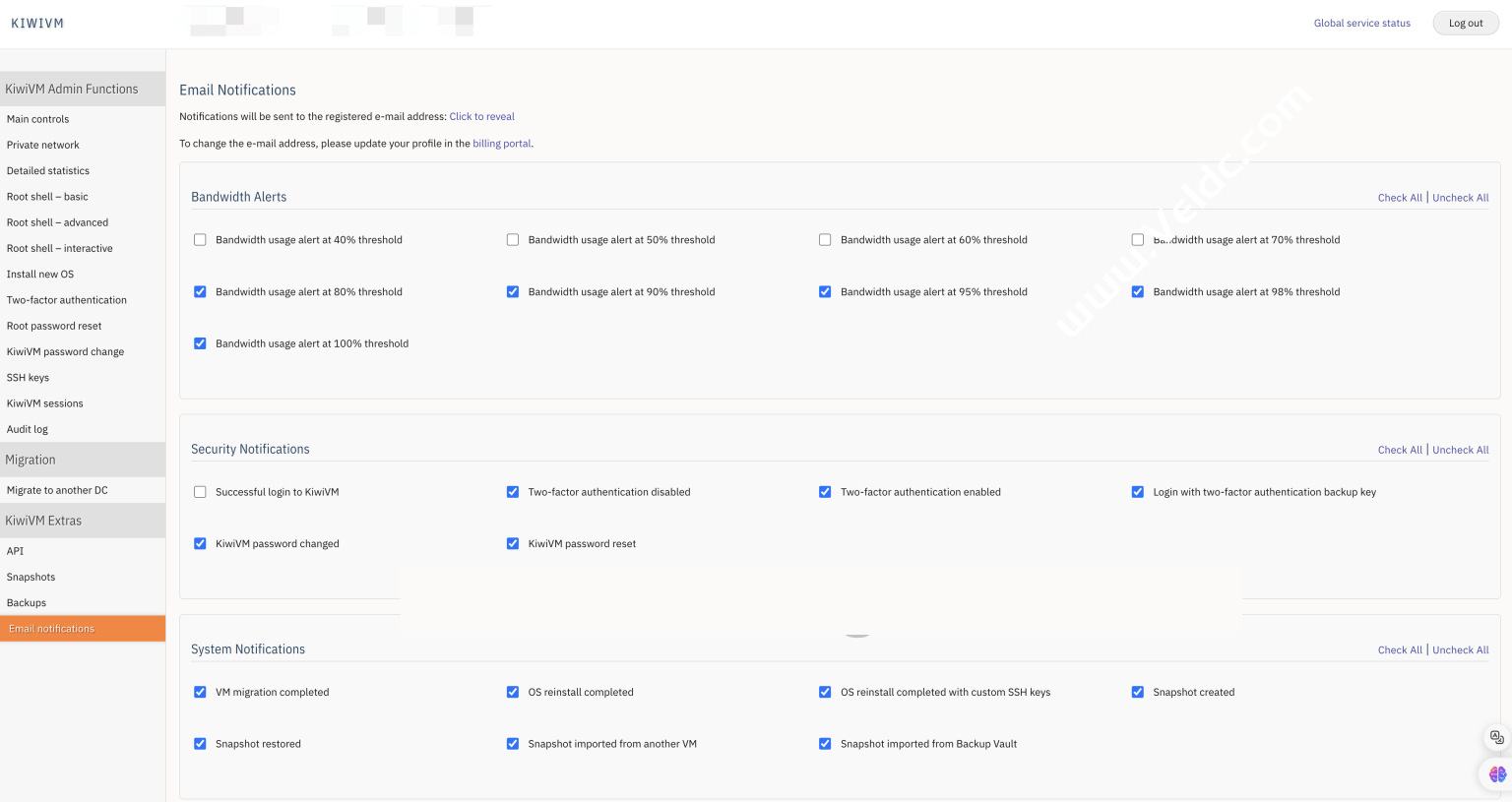
Task: Uncheck Snapshot imported from Backup Vault
Action: click(825, 744)
